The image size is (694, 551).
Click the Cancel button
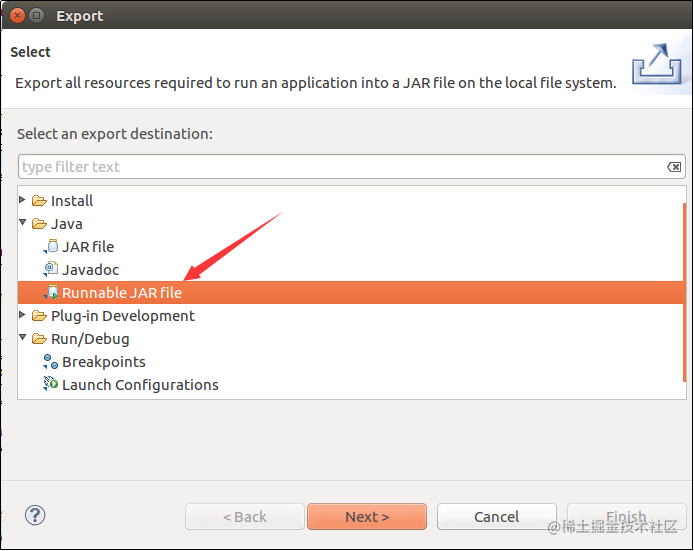click(497, 516)
